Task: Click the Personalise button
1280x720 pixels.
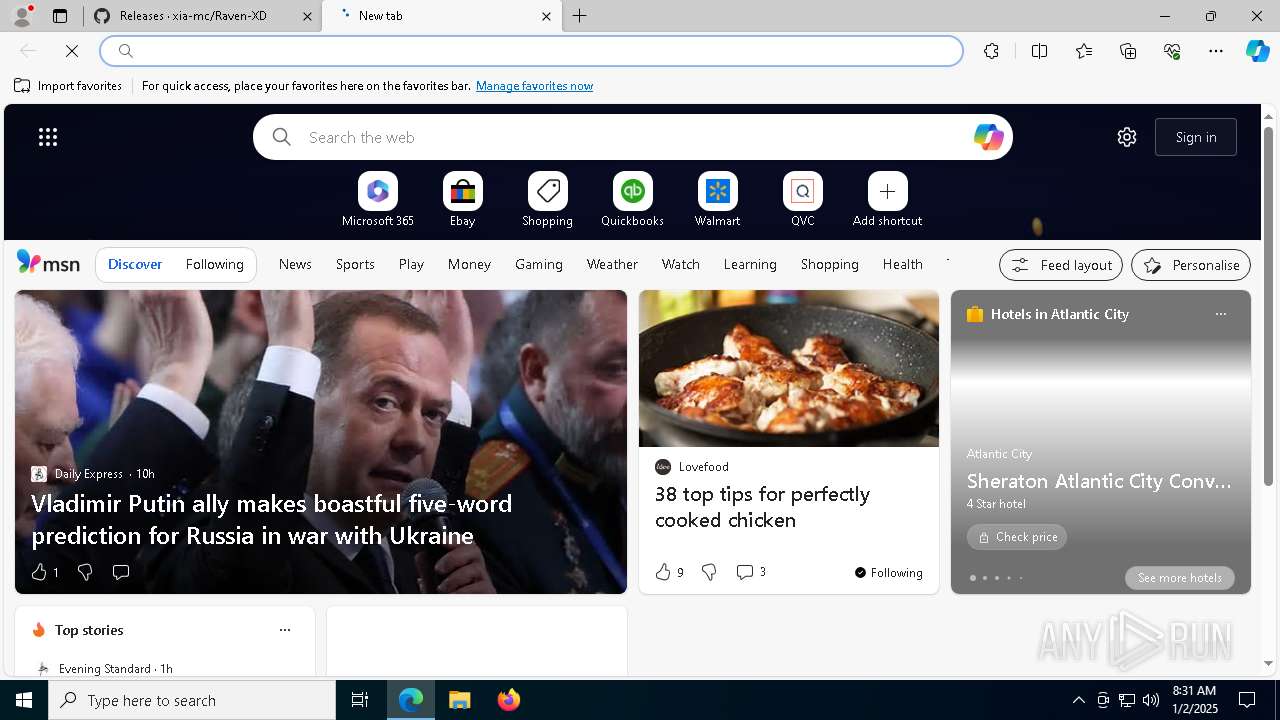Action: (x=1191, y=265)
